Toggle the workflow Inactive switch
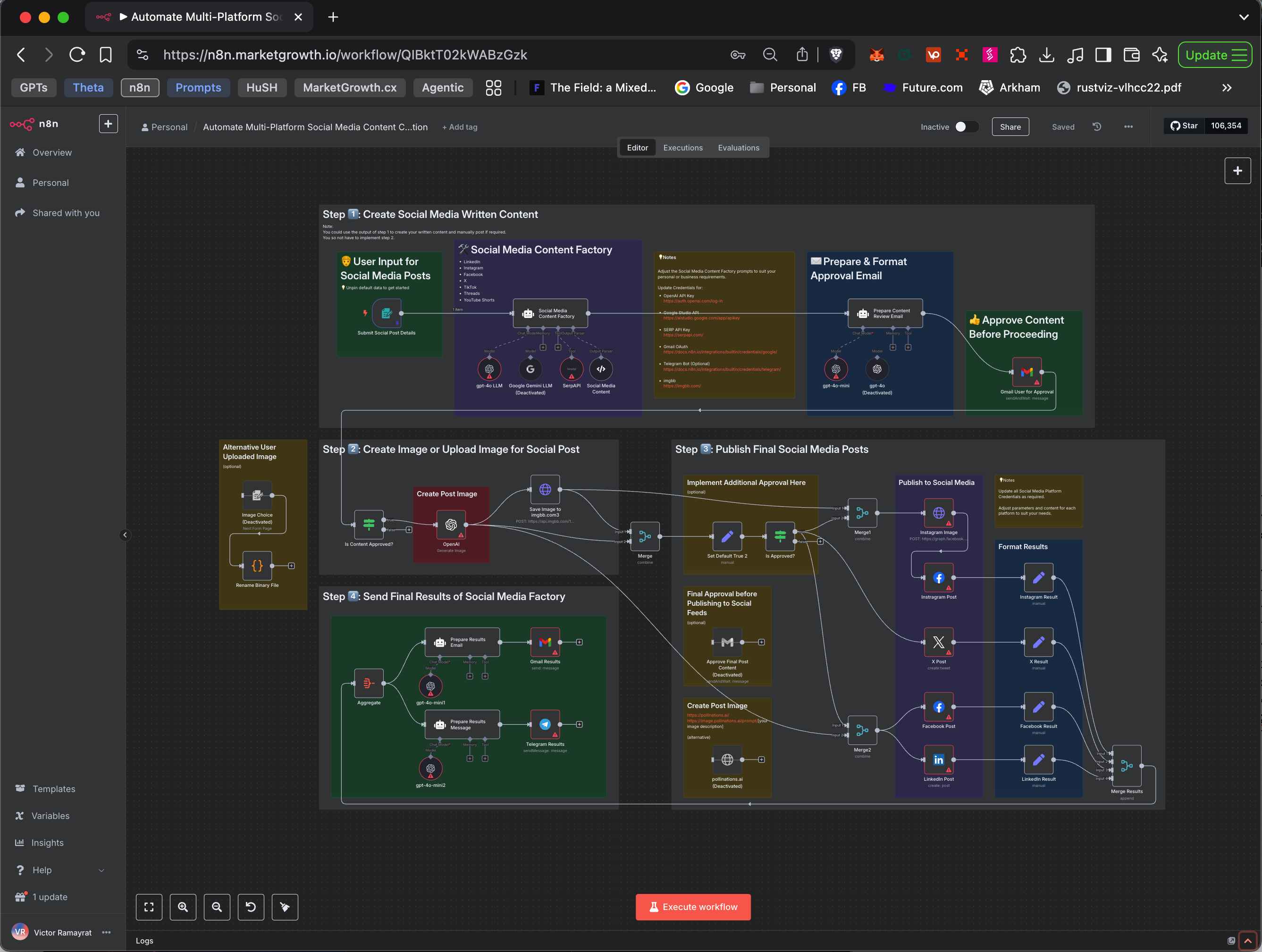Viewport: 1262px width, 952px height. tap(967, 126)
